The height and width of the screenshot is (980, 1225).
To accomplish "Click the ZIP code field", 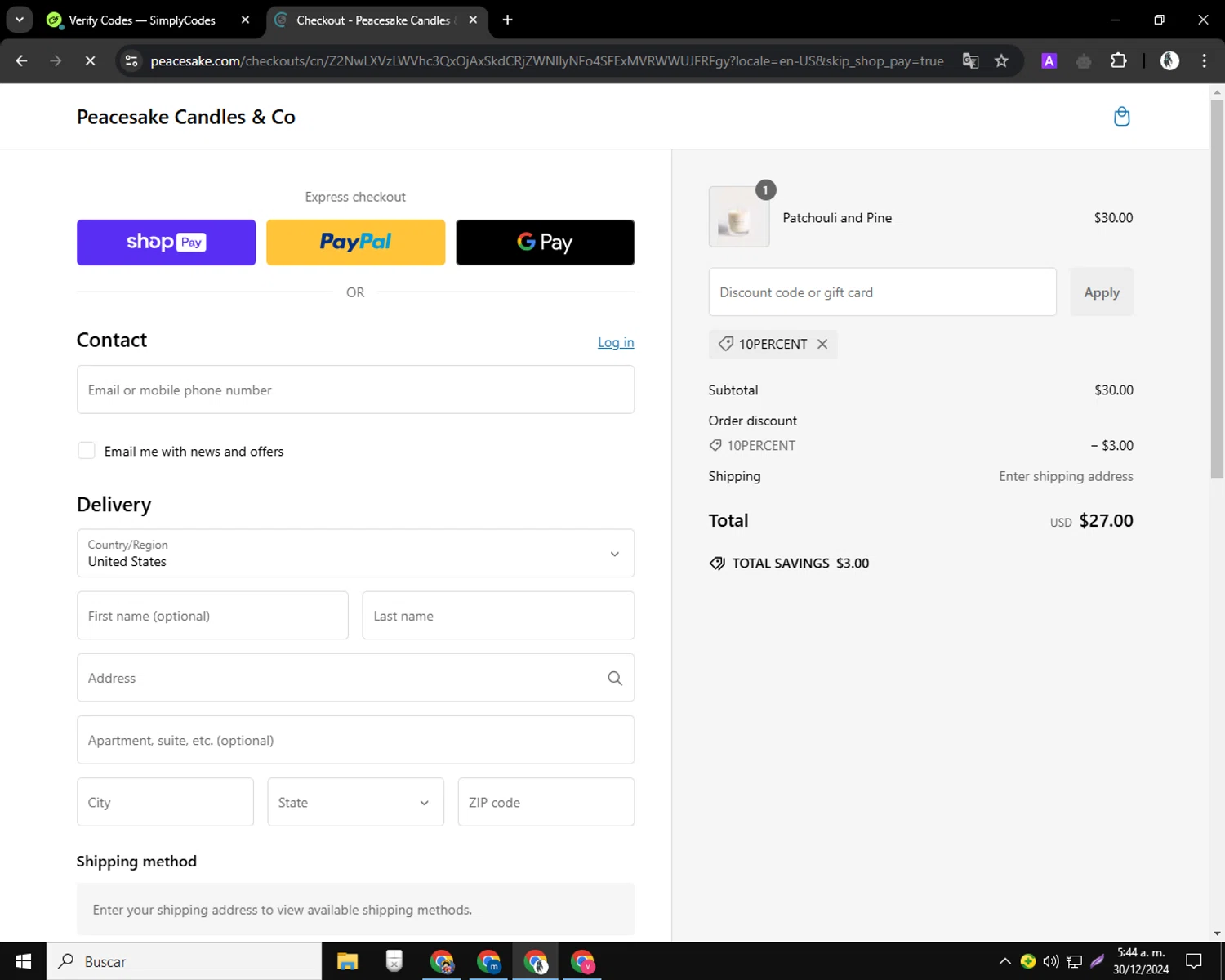I will click(546, 802).
